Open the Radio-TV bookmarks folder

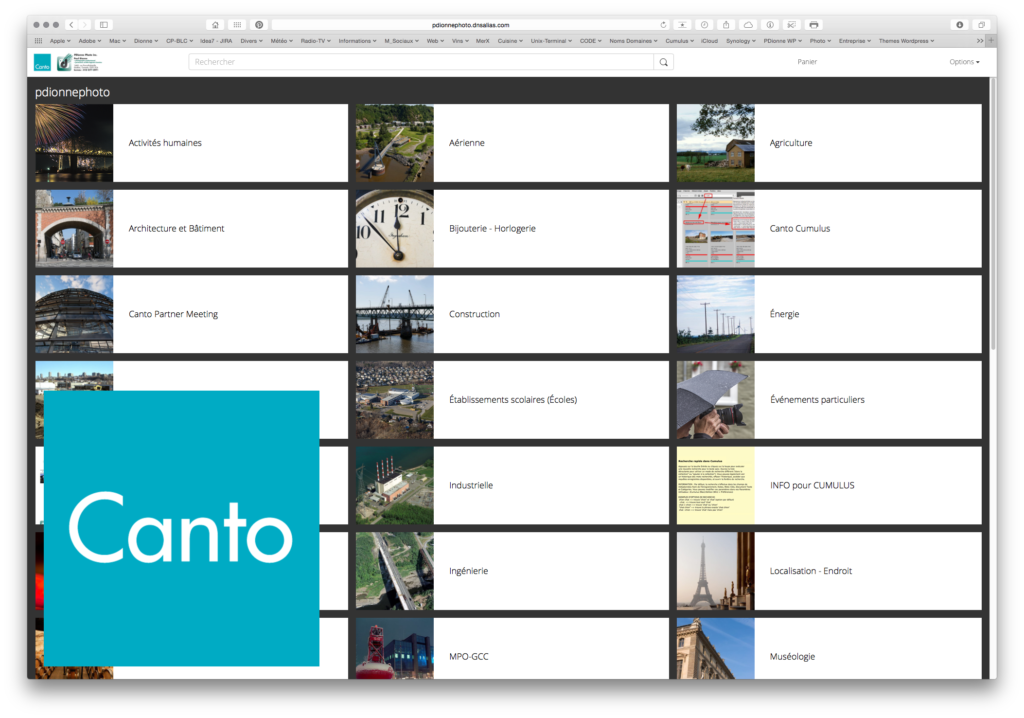tap(315, 41)
